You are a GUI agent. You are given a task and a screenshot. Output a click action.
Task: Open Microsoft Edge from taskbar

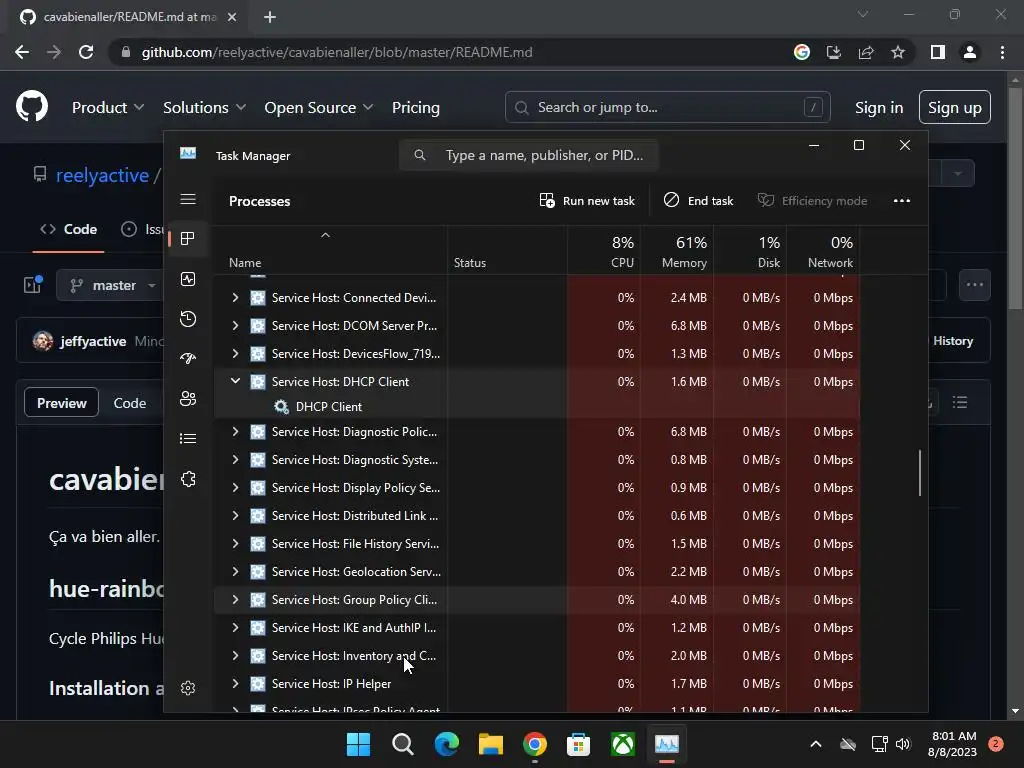pyautogui.click(x=447, y=744)
